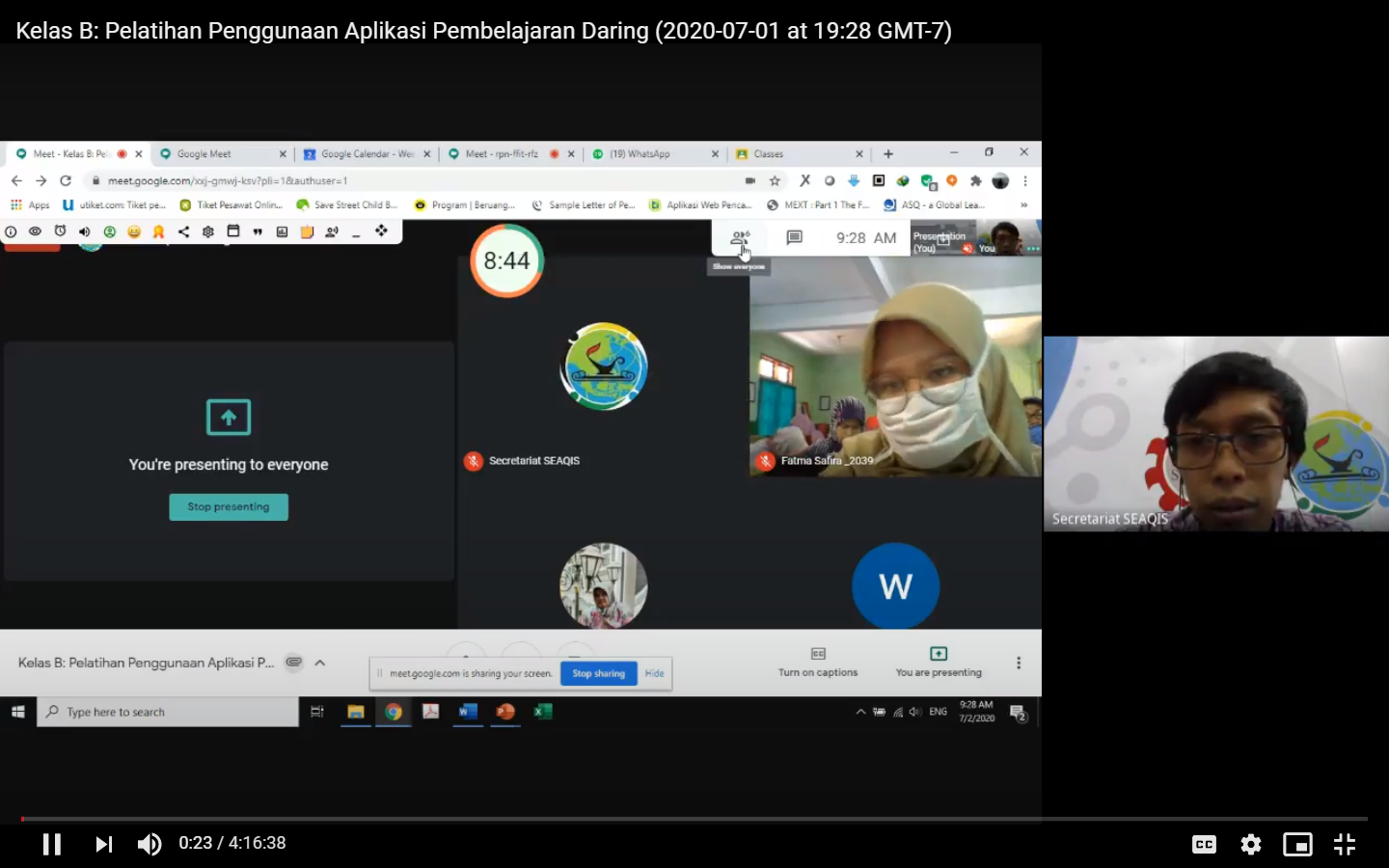This screenshot has width=1389, height=868.
Task: Open Excel from the taskbar
Action: pos(542,712)
